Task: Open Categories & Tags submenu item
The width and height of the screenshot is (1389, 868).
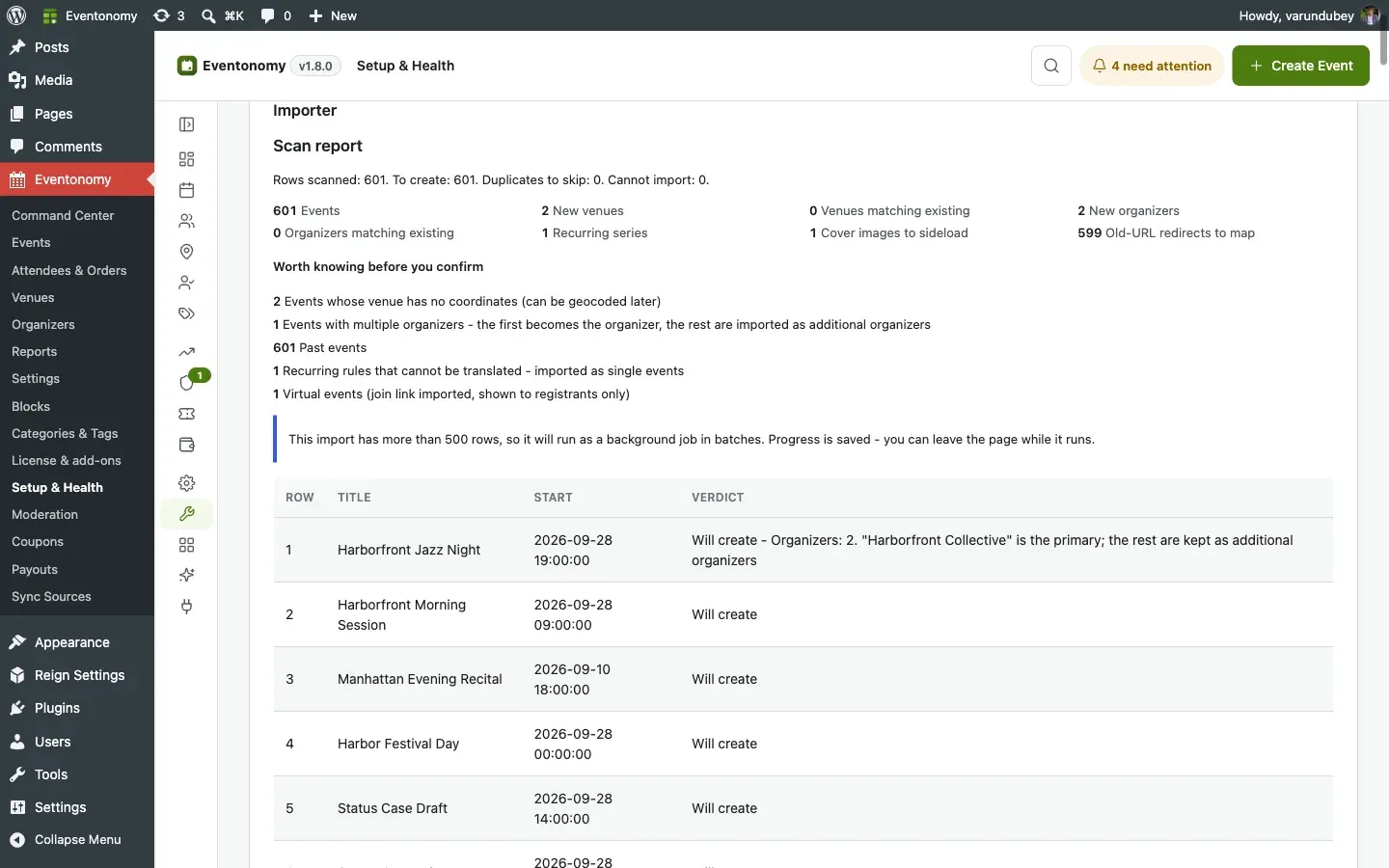Action: 65,433
